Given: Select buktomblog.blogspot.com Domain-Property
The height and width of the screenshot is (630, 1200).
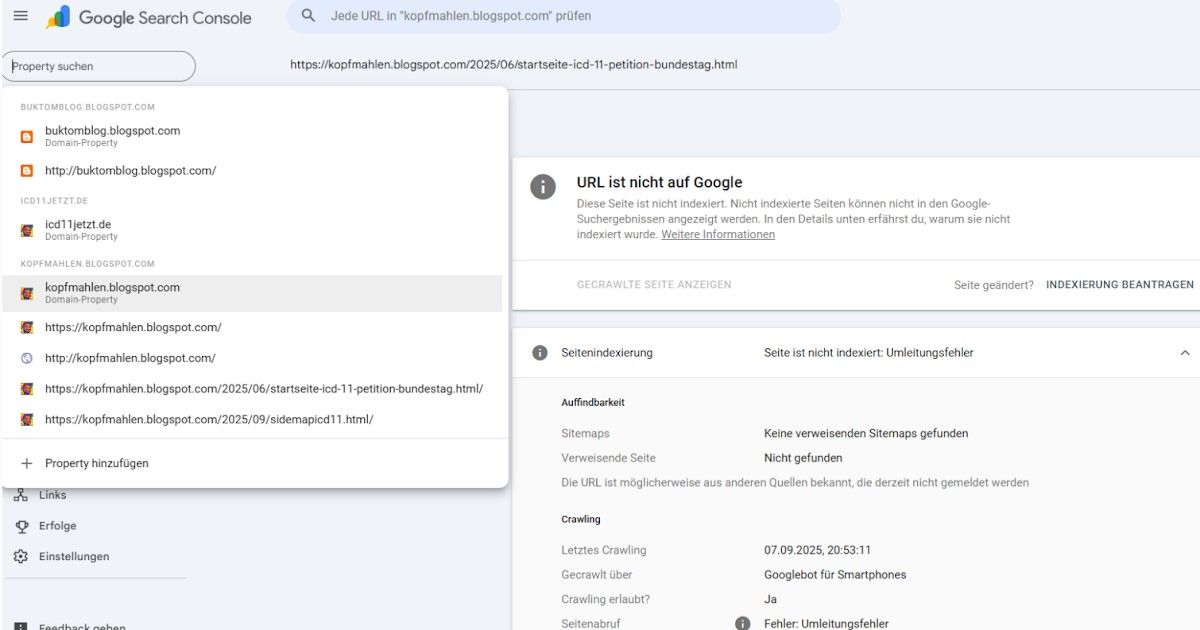Looking at the screenshot, I should [112, 136].
